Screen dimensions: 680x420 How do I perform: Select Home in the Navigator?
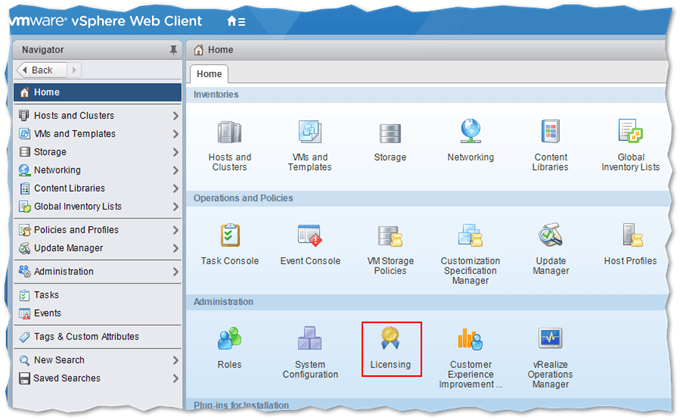pos(98,92)
